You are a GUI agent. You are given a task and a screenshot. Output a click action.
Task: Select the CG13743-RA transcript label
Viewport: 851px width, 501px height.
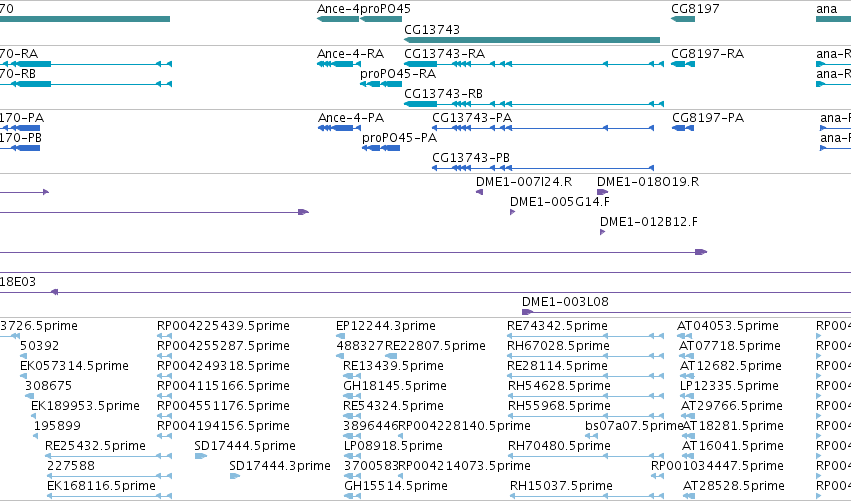(444, 54)
